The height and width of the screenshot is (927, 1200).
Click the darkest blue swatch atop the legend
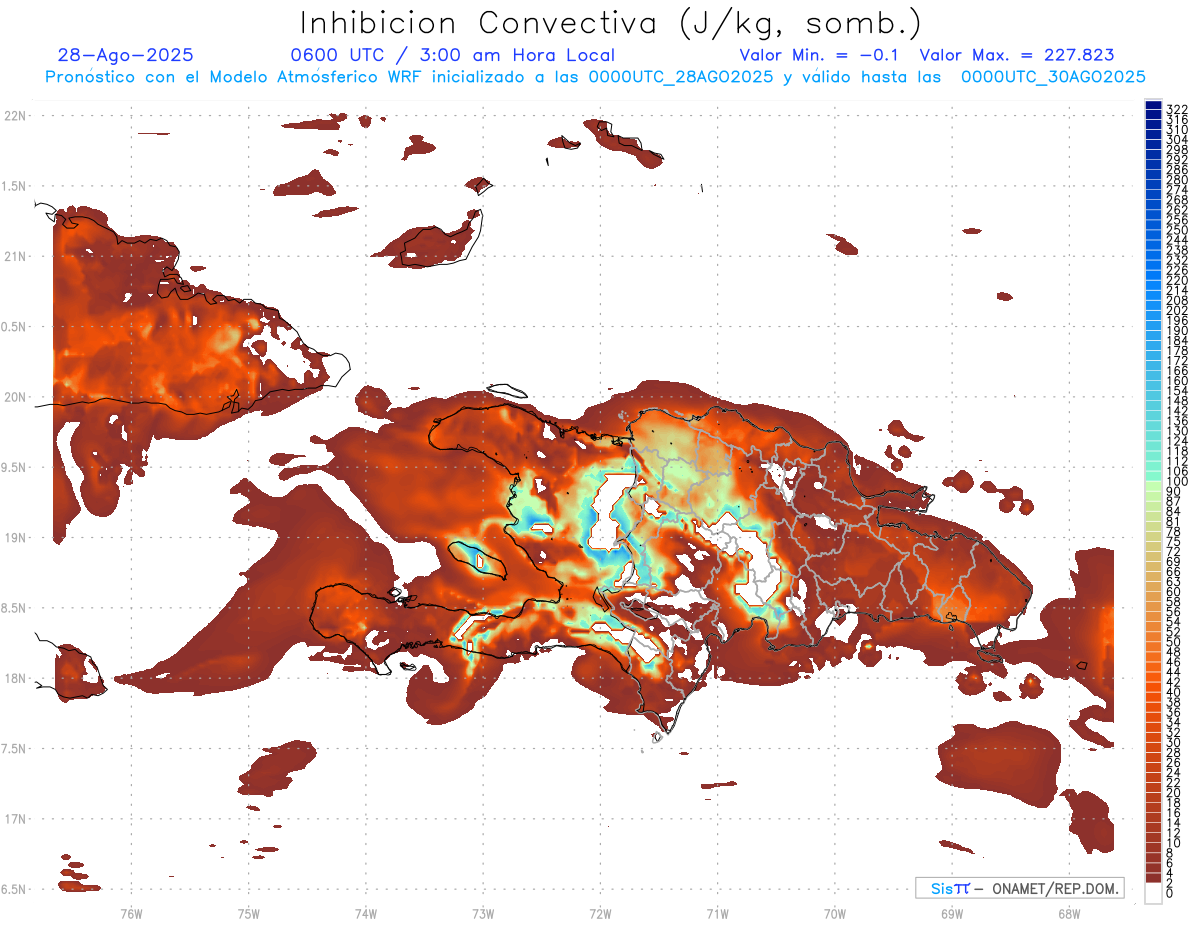pyautogui.click(x=1153, y=105)
